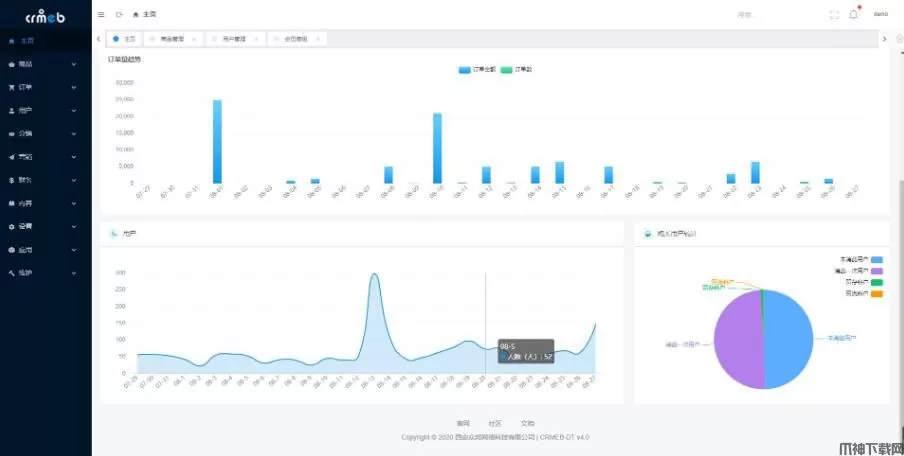904x456 pixels.
Task: Click the page vertical scrollbar
Action: (x=901, y=306)
